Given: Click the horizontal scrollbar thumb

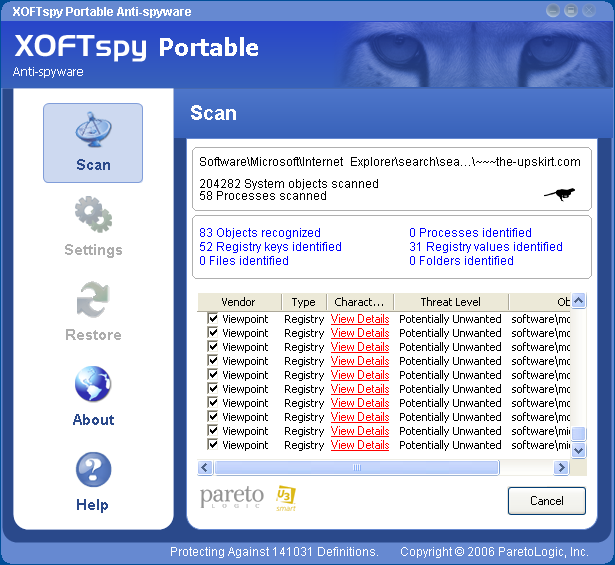Looking at the screenshot, I should (x=357, y=467).
